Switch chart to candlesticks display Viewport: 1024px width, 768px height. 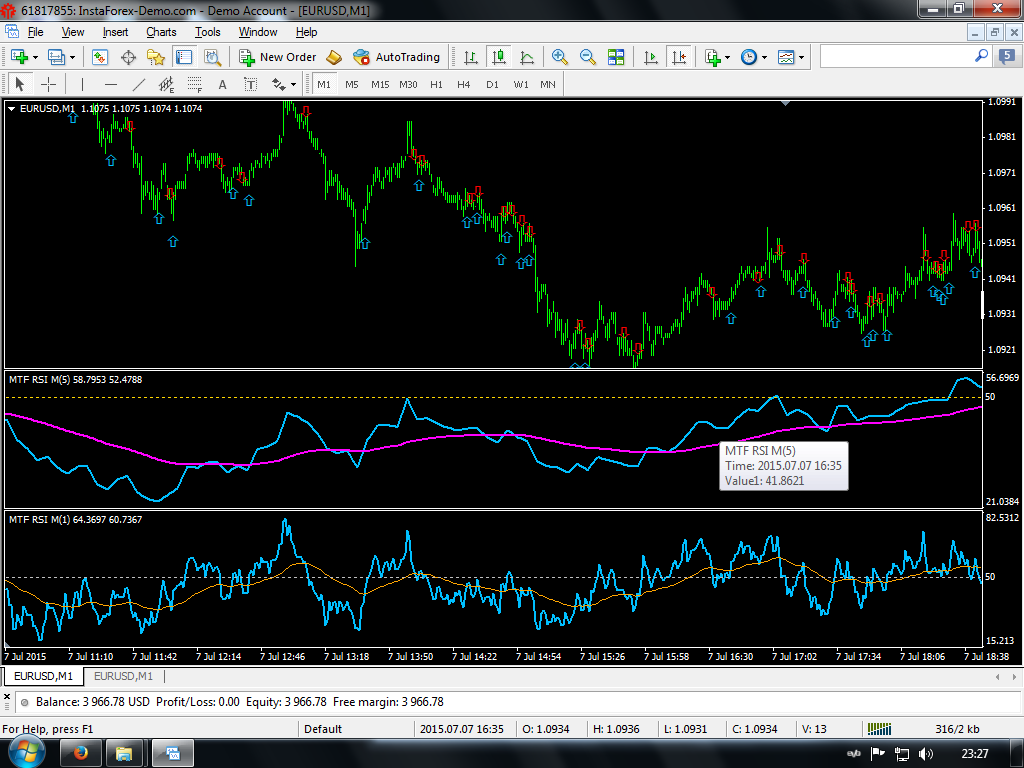coord(498,57)
